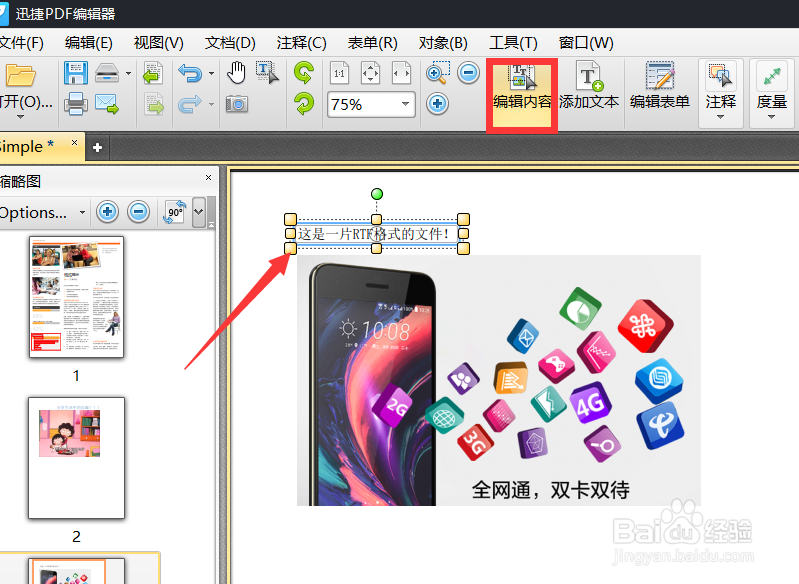Enlarge thumbnails with plus icon

pos(107,211)
